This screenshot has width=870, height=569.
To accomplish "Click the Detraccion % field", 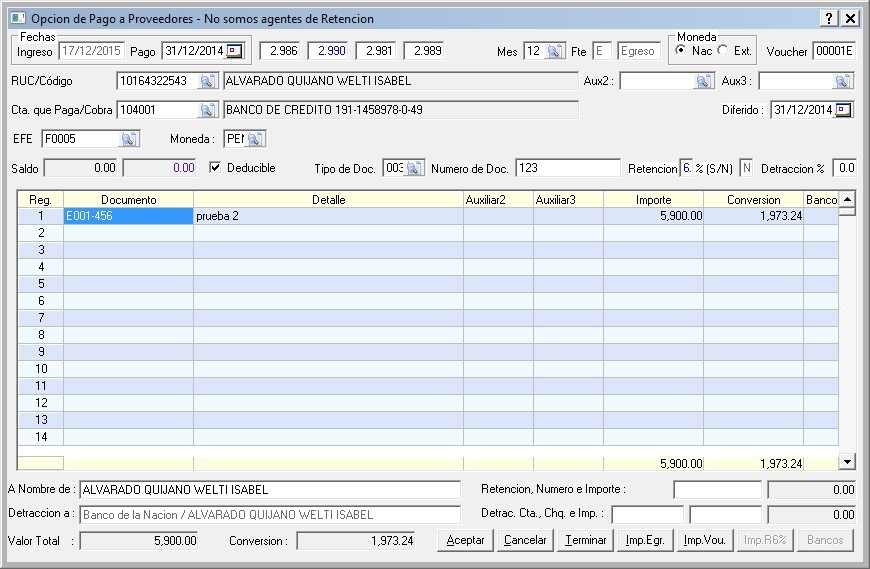I will [844, 168].
